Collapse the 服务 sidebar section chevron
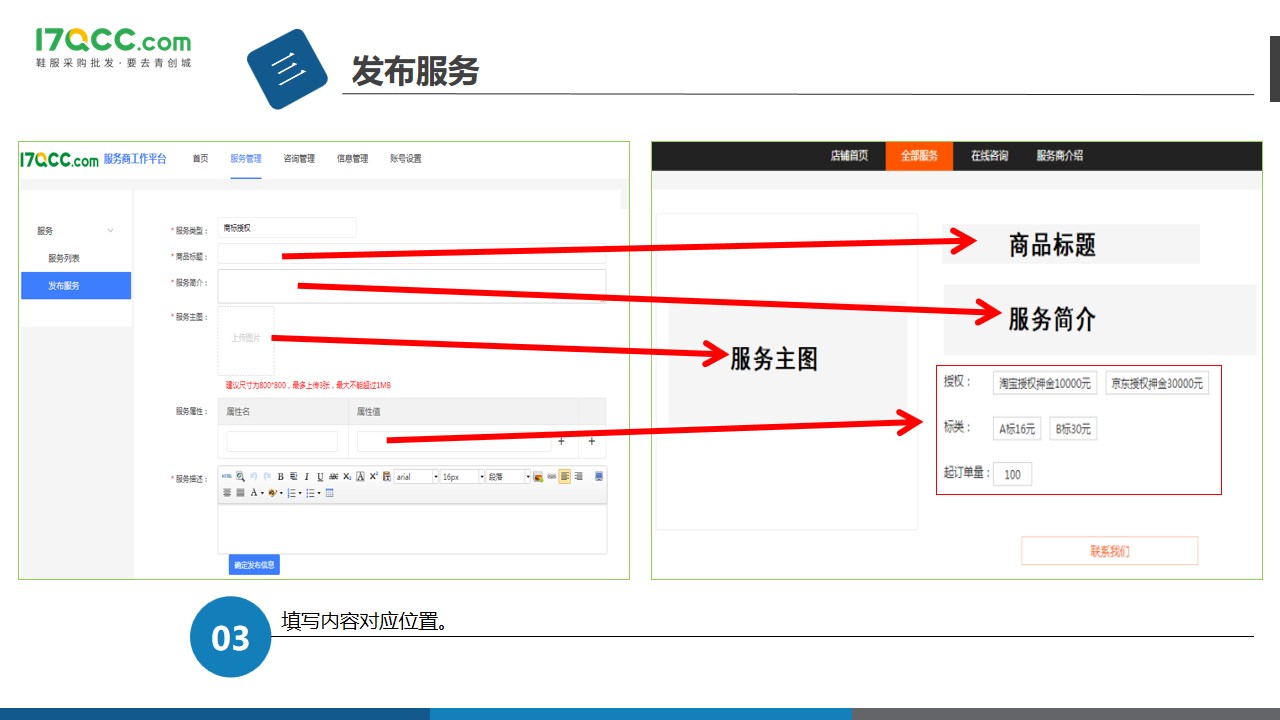This screenshot has width=1280, height=720. 110,231
